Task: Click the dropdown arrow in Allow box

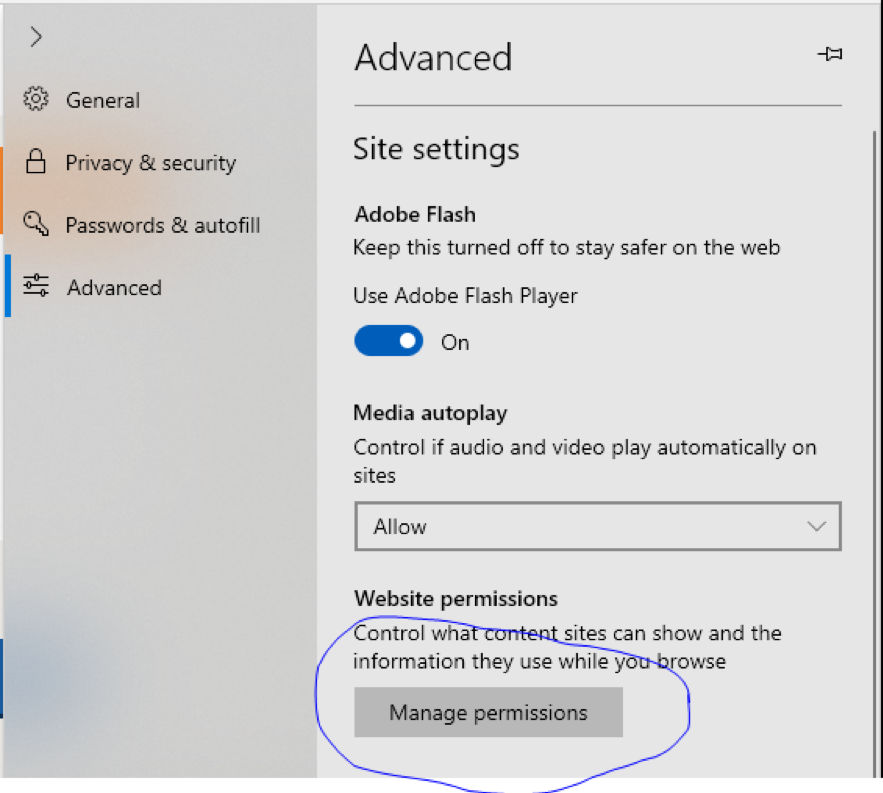Action: (x=816, y=526)
